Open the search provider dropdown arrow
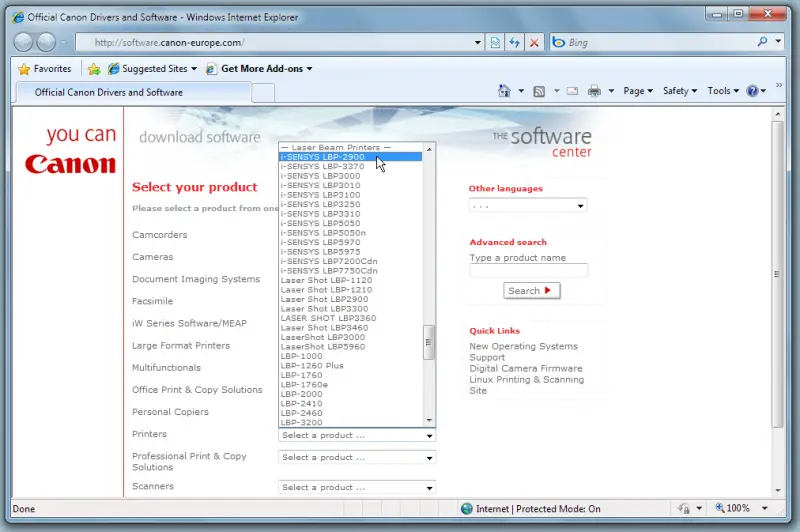The height and width of the screenshot is (532, 800). [778, 41]
